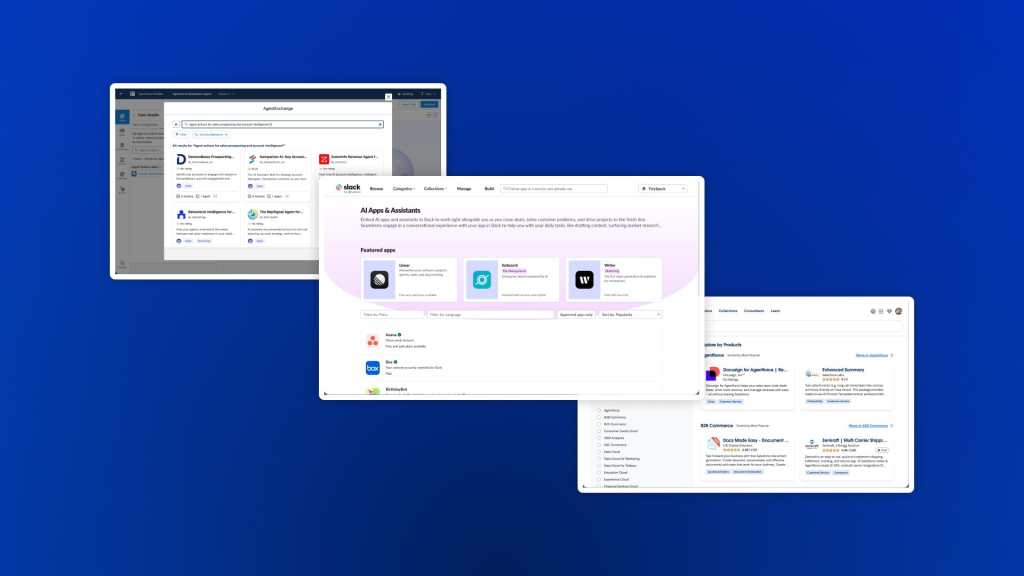
Task: Expand the Collections dropdown in Slack header
Action: (x=435, y=188)
